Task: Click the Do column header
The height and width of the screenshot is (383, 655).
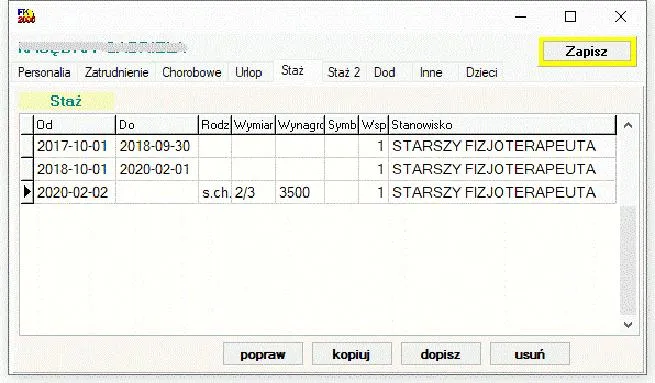Action: tap(157, 124)
